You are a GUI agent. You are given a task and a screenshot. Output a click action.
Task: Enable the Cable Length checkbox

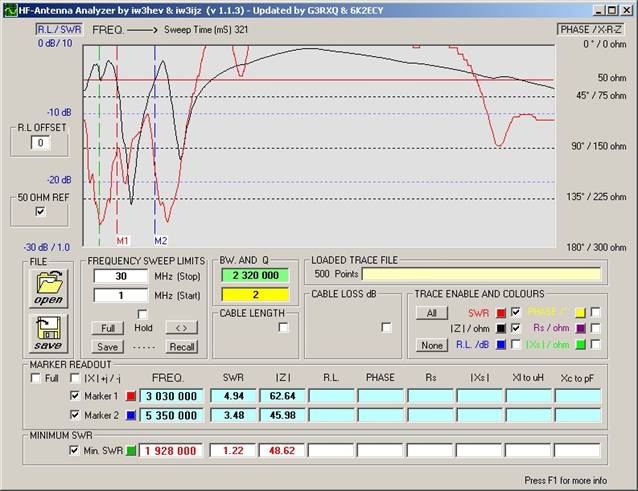point(283,327)
